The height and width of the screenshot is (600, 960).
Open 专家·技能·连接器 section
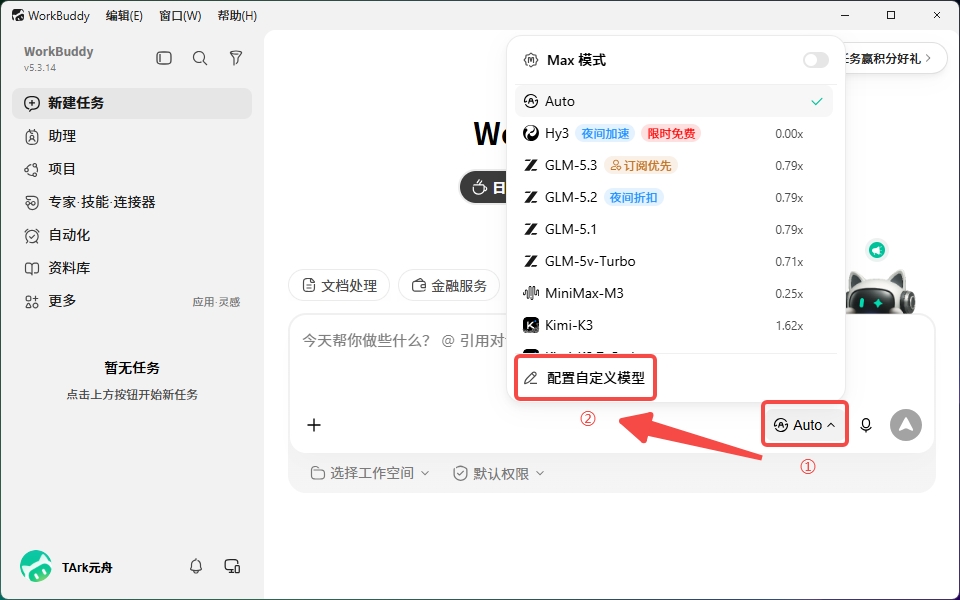tap(132, 202)
